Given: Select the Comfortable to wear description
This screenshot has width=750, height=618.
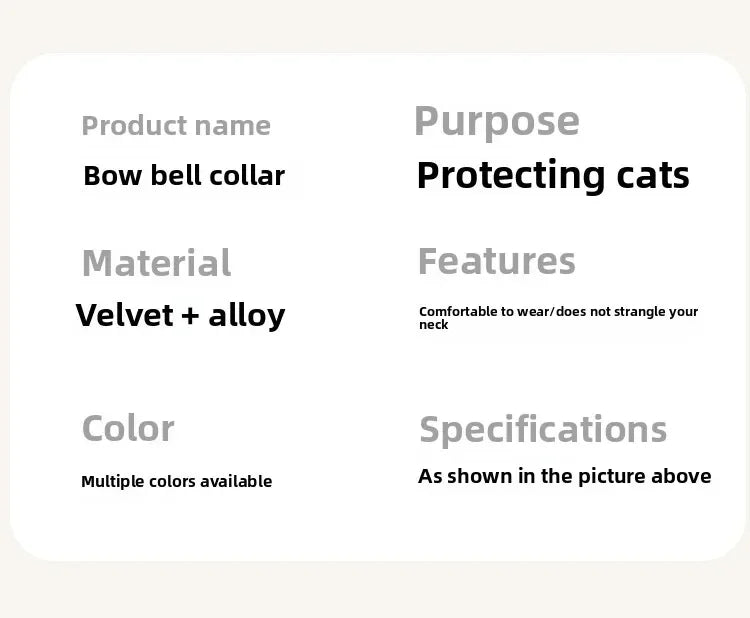Looking at the screenshot, I should (558, 318).
